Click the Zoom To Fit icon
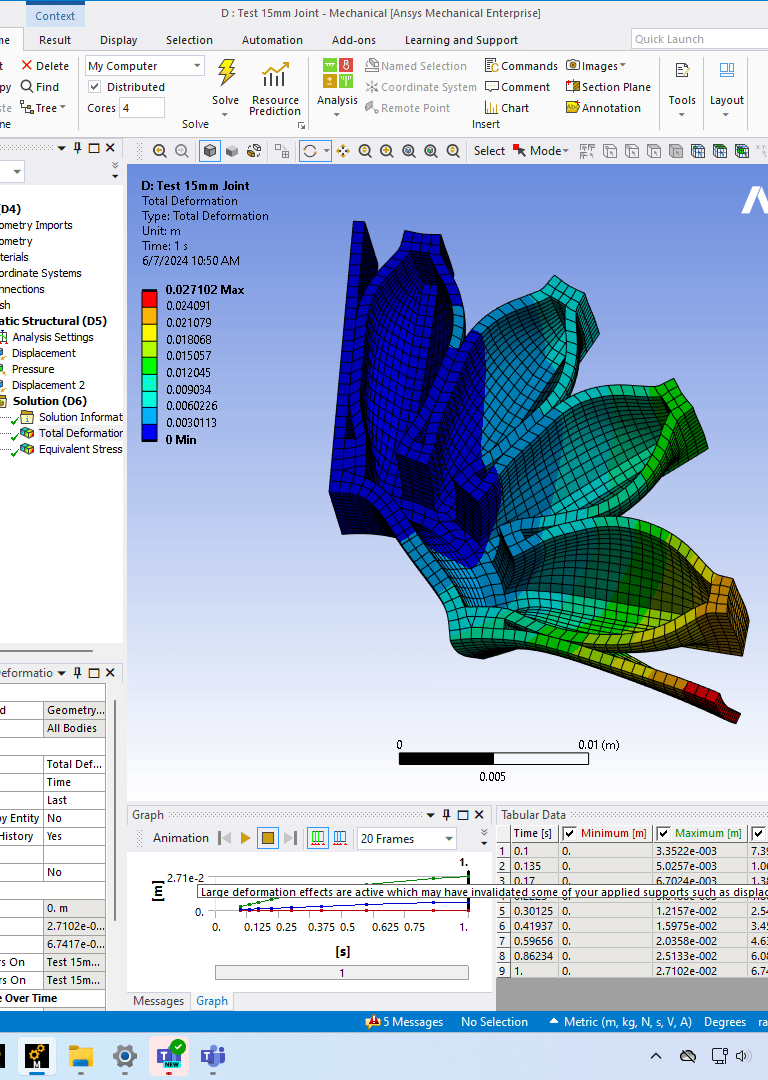The image size is (768, 1080). (x=409, y=151)
